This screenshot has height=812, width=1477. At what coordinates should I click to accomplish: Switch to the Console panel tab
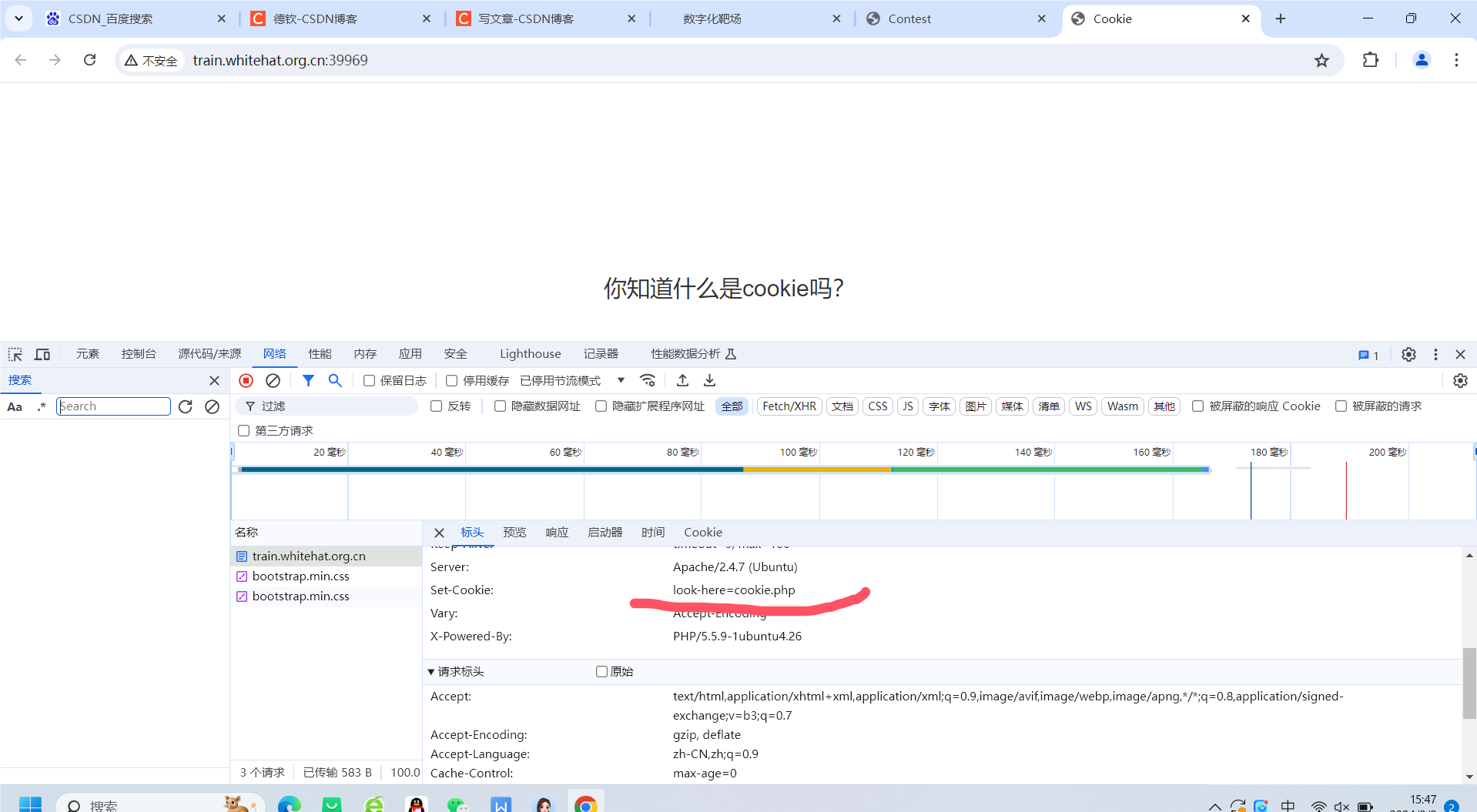pos(139,354)
